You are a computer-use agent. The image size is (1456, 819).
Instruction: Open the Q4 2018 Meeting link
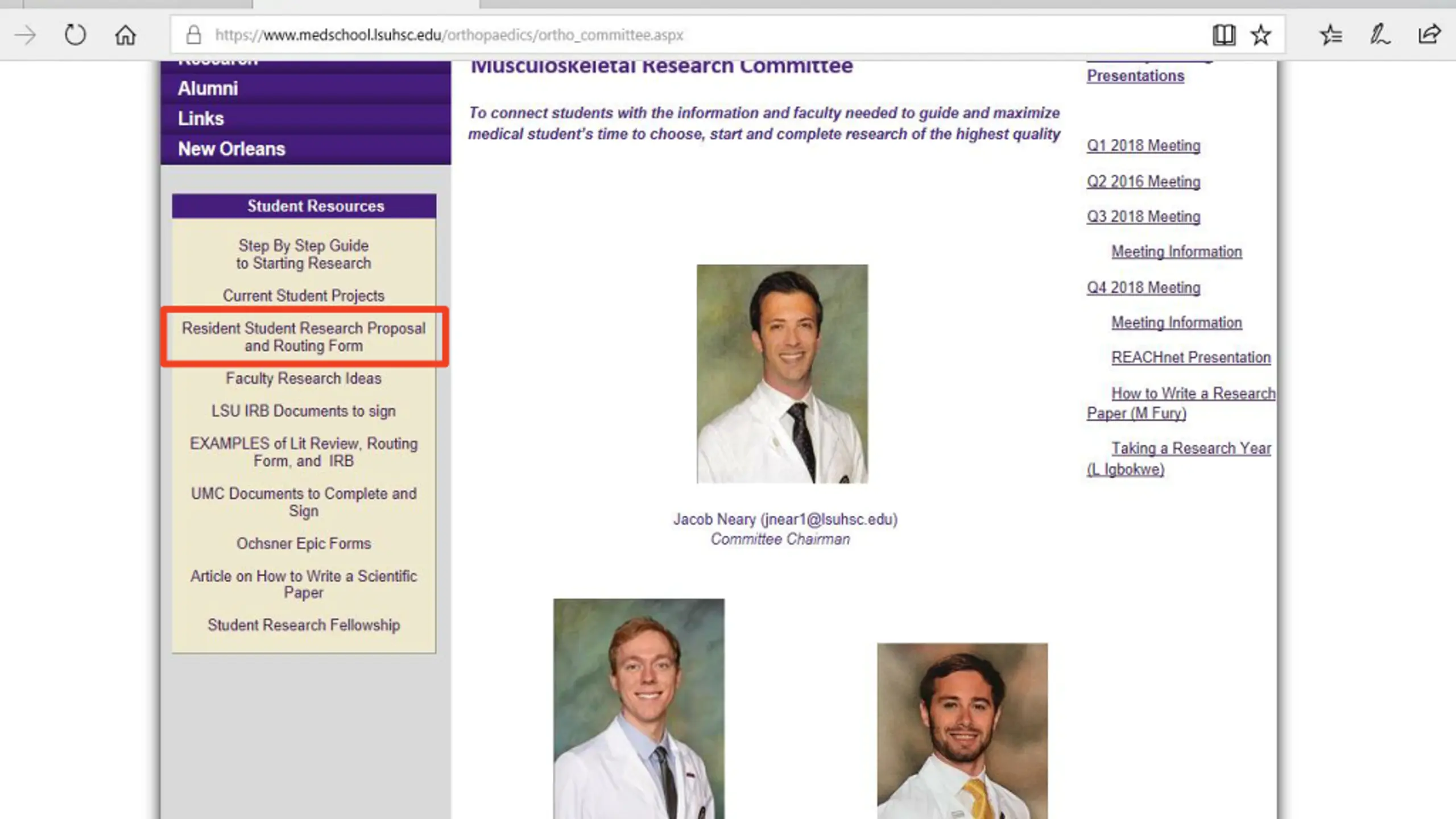[1143, 288]
